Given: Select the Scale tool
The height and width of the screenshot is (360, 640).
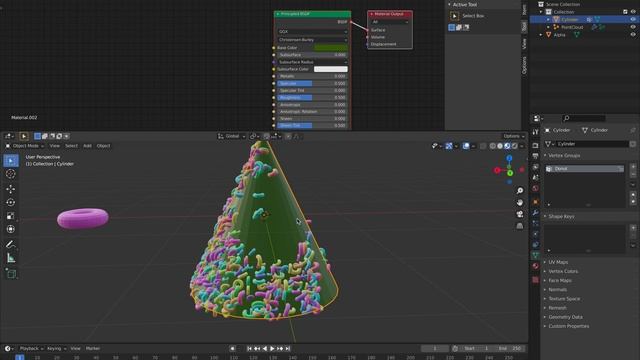Looking at the screenshot, I should pos(11,216).
